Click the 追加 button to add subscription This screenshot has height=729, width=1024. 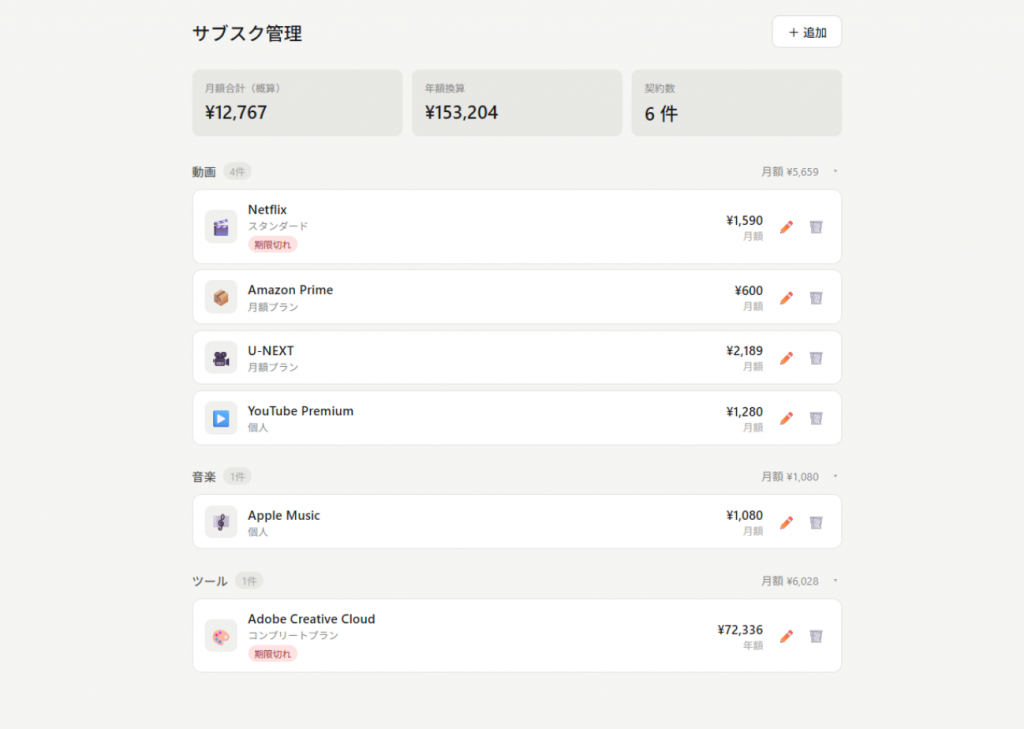click(806, 32)
